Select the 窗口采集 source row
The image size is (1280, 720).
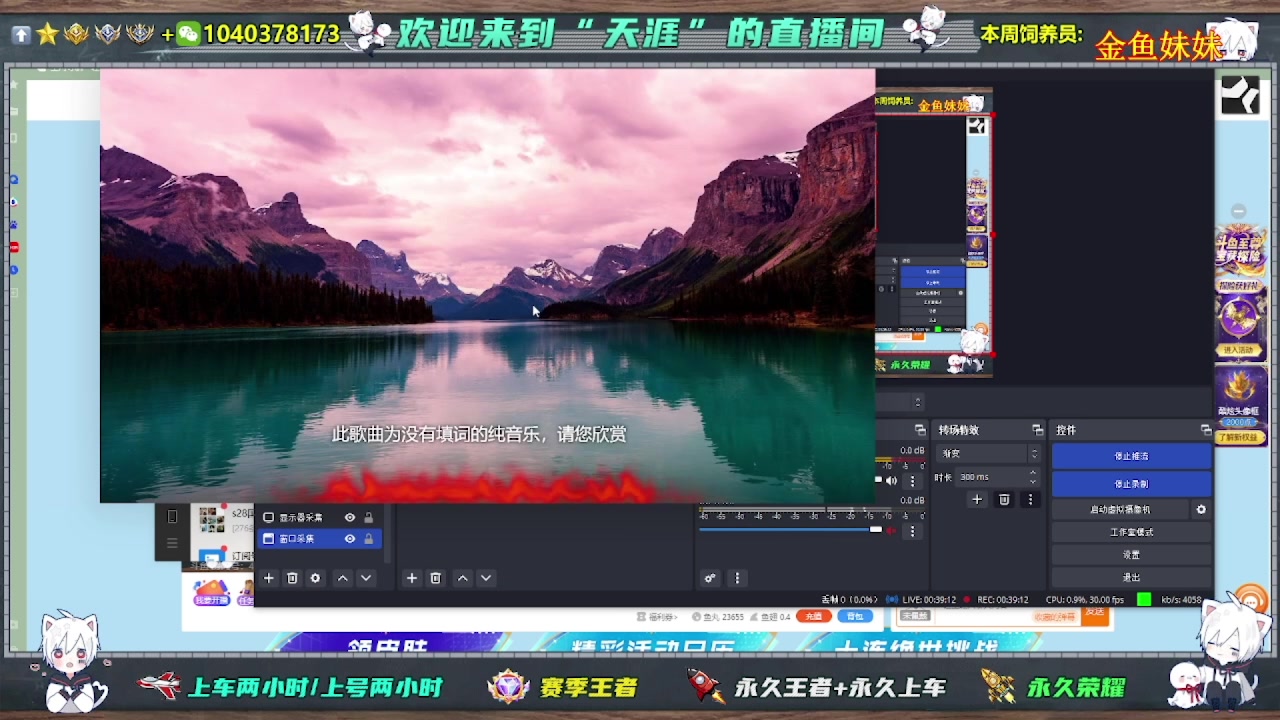(319, 538)
